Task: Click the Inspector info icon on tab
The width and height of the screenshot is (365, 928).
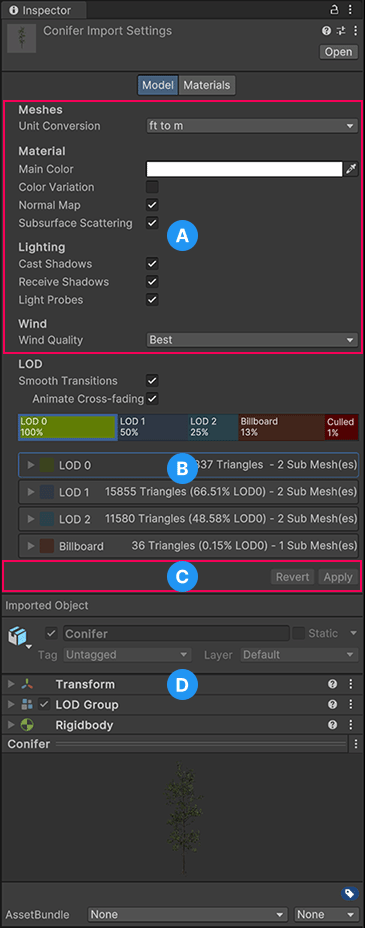Action: pyautogui.click(x=14, y=10)
